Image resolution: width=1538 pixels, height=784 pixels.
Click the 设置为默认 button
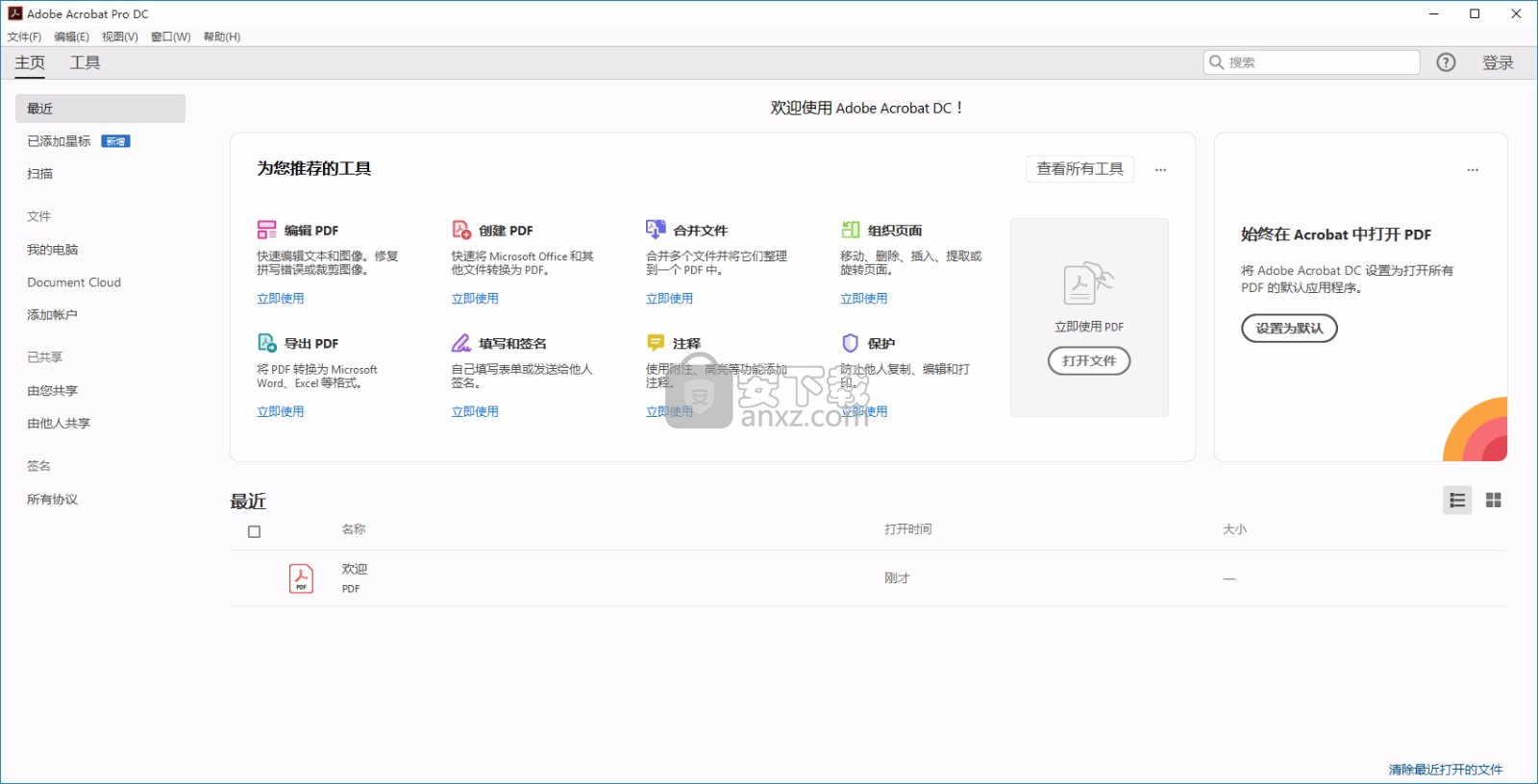click(x=1289, y=329)
